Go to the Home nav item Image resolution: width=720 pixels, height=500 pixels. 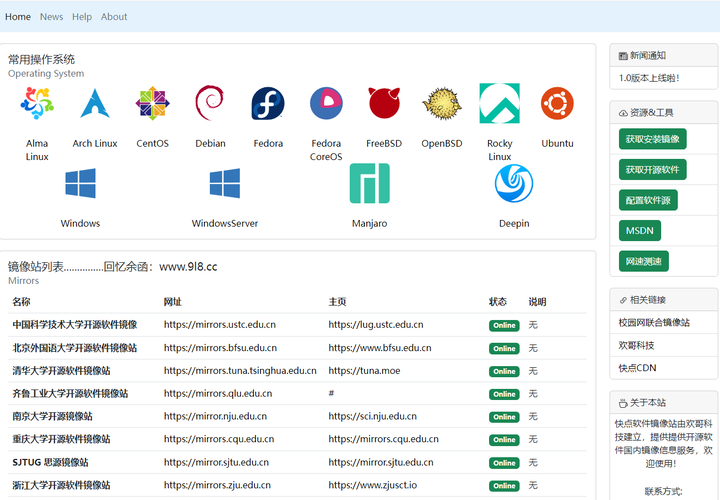click(x=18, y=17)
